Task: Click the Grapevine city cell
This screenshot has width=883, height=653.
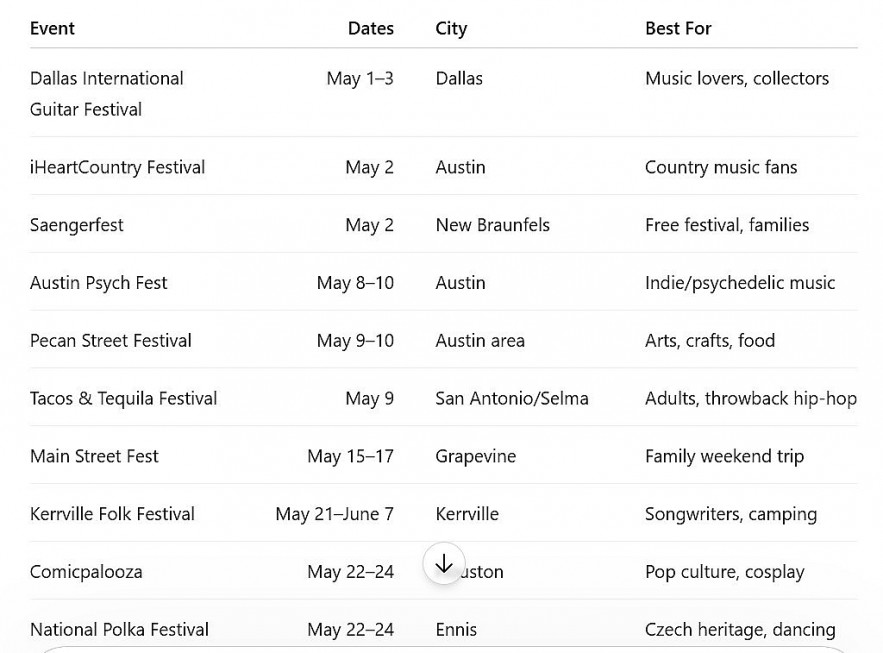Action: (475, 456)
